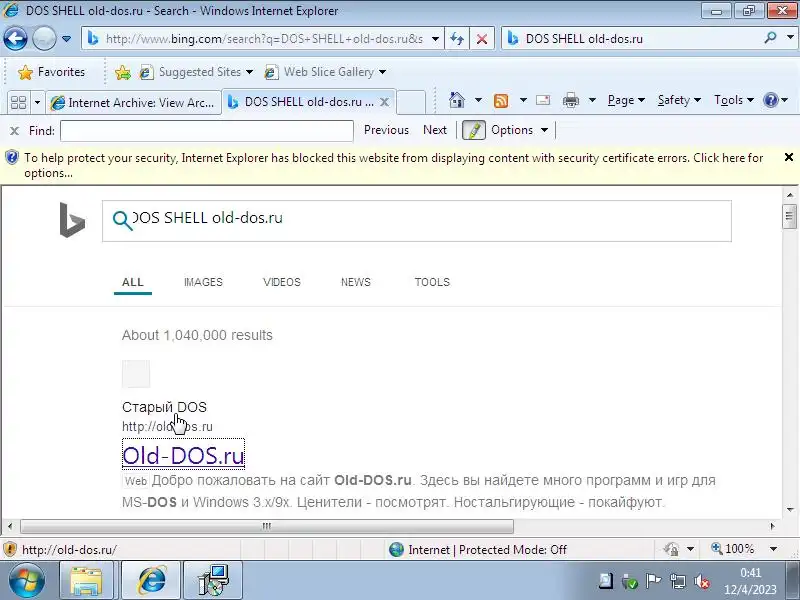
Task: Click the Find text input field
Action: [x=207, y=131]
